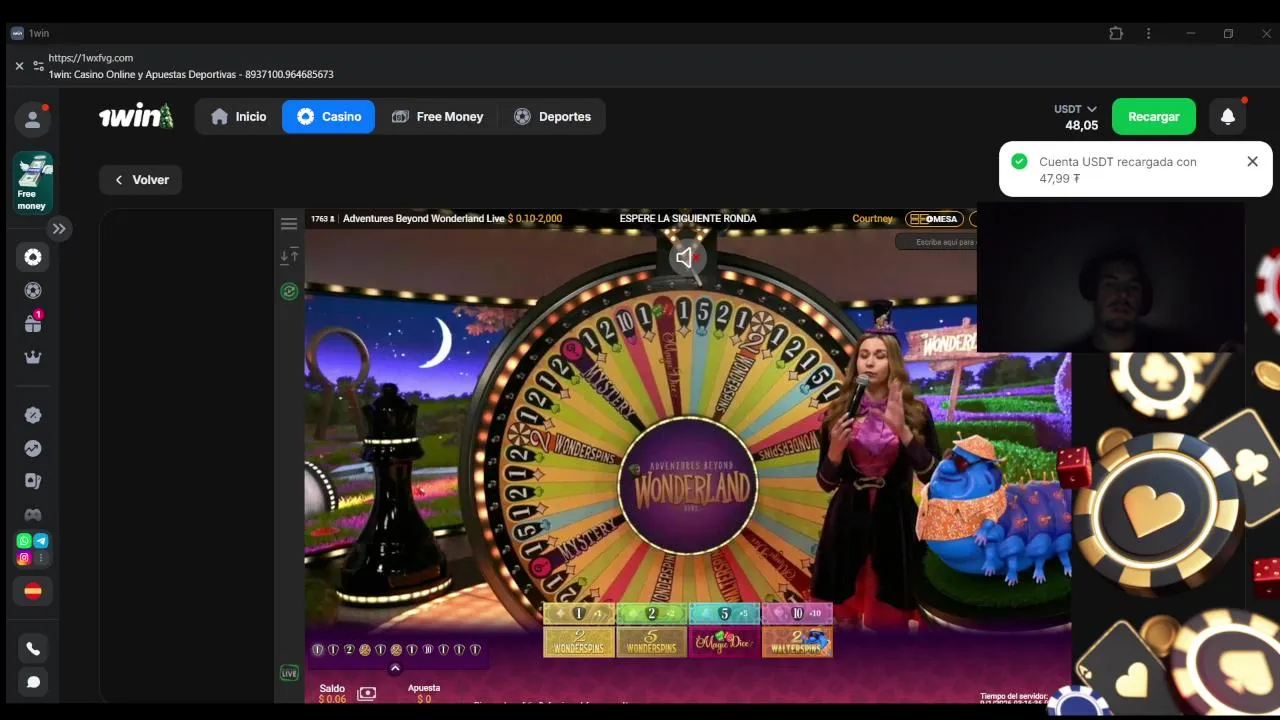Click the dealer name Courtney
Viewport: 1280px width, 720px height.
(x=872, y=218)
